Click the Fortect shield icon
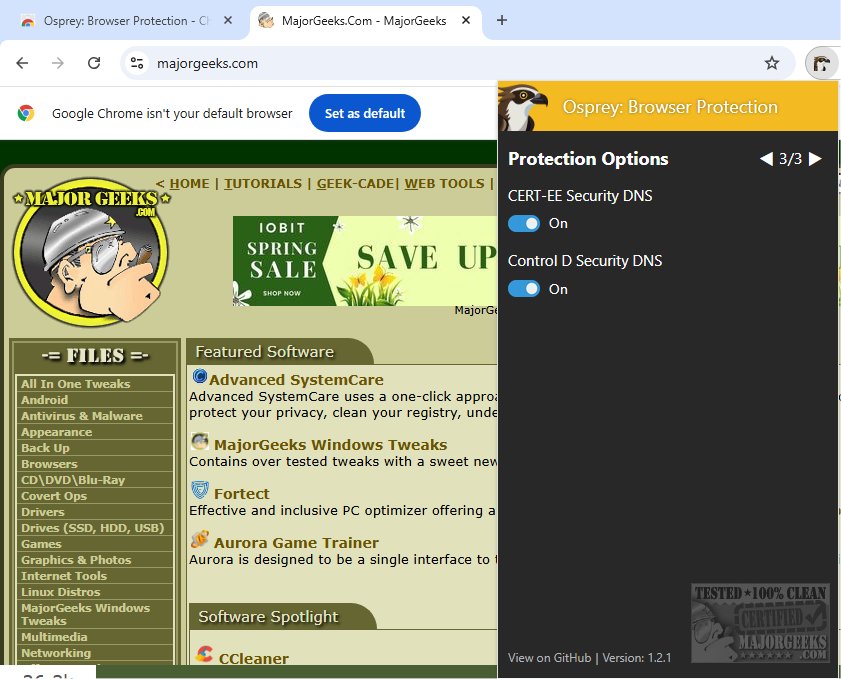The image size is (841, 679). [x=200, y=490]
